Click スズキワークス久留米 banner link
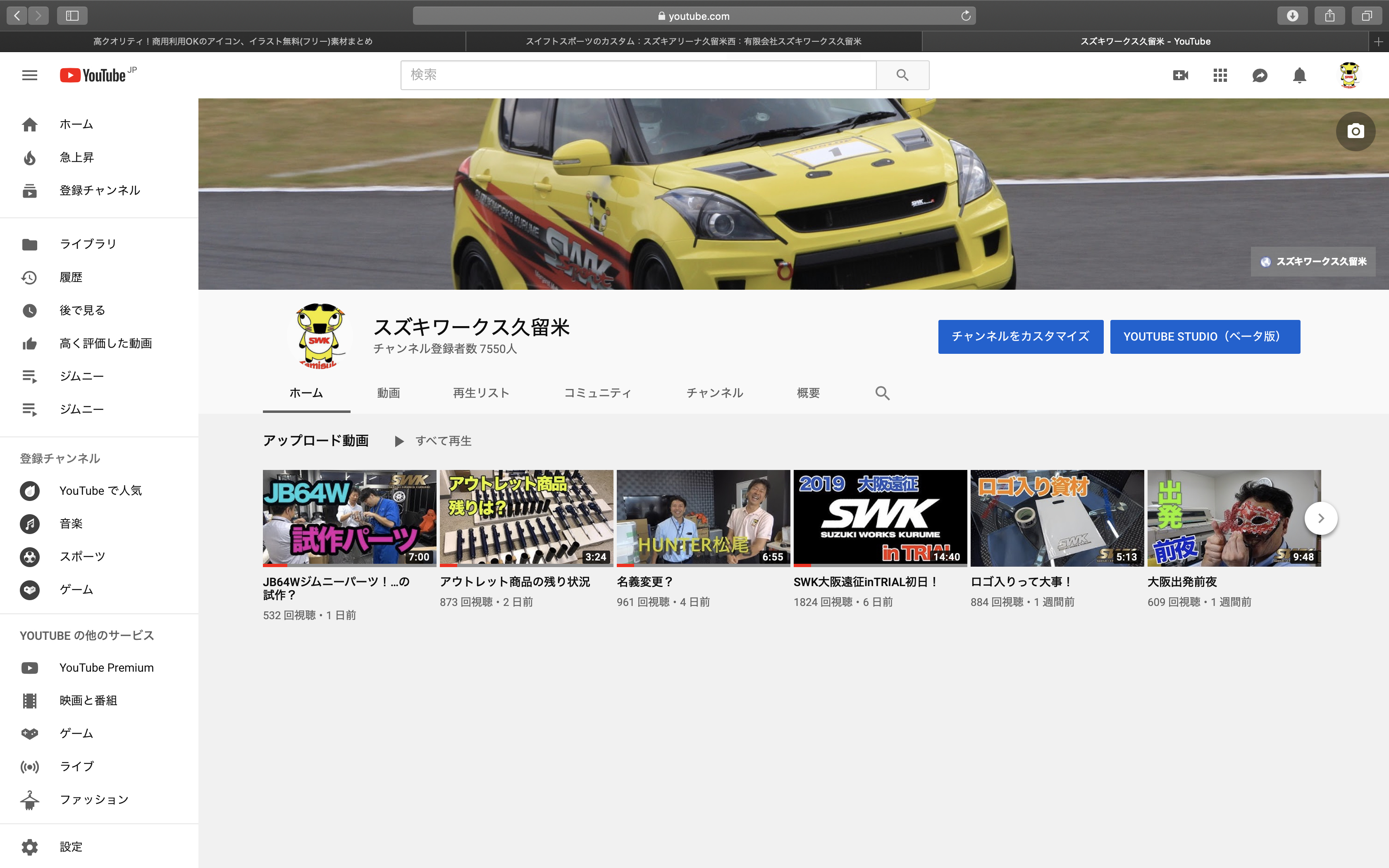Screen dimensions: 1389x868 [1313, 262]
